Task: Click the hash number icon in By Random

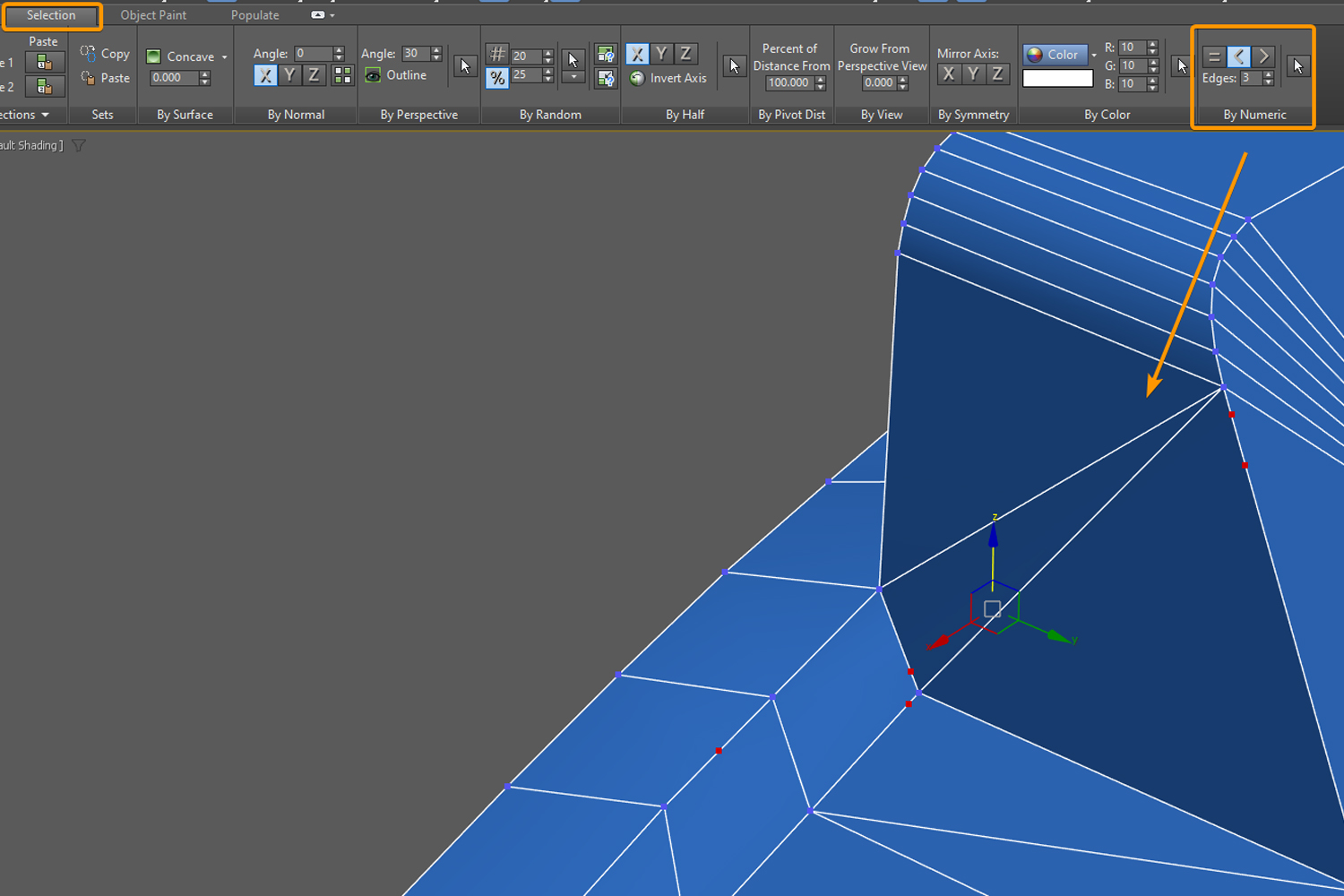Action: 497,55
